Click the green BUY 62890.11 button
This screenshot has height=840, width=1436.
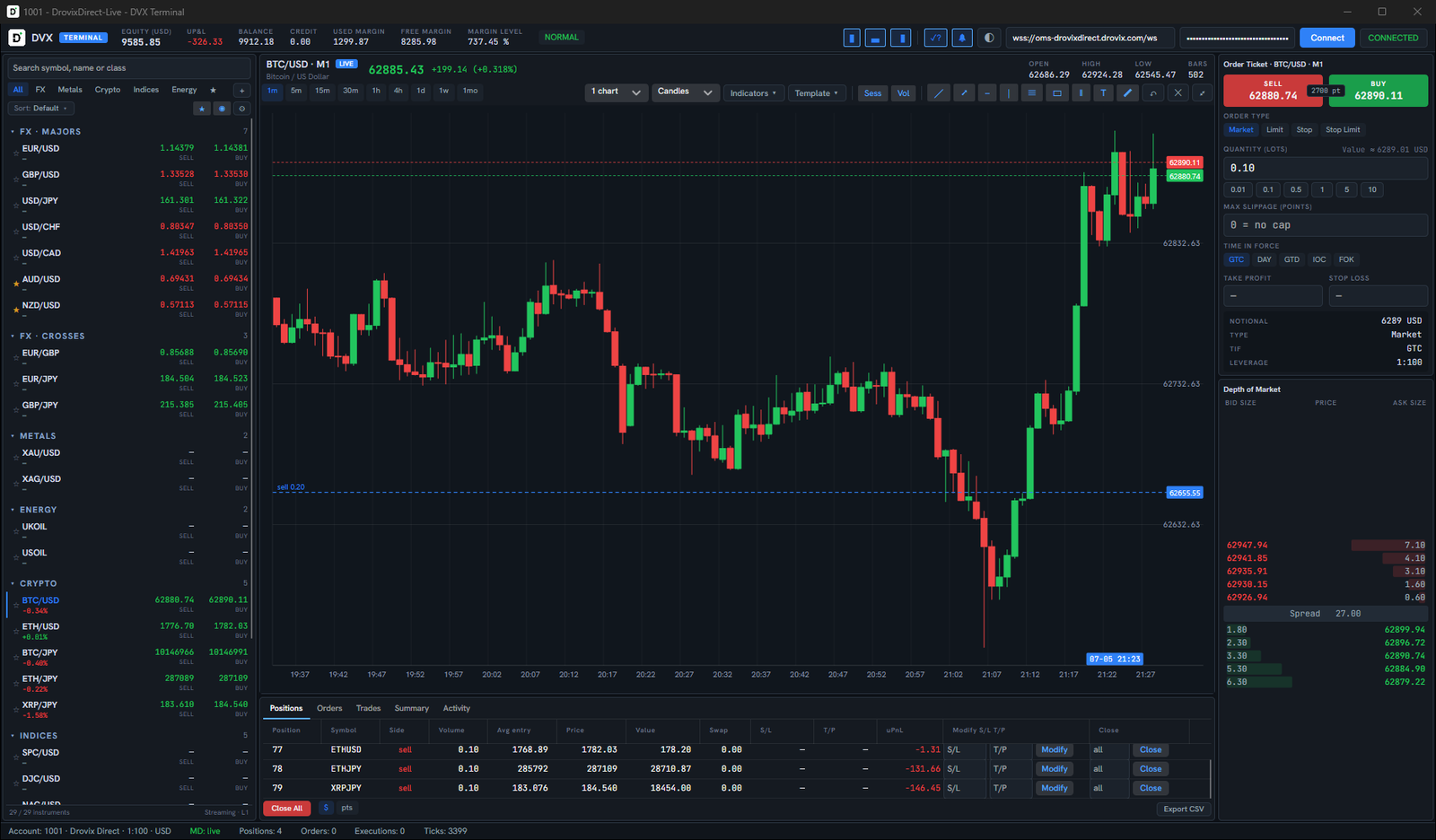click(1379, 91)
